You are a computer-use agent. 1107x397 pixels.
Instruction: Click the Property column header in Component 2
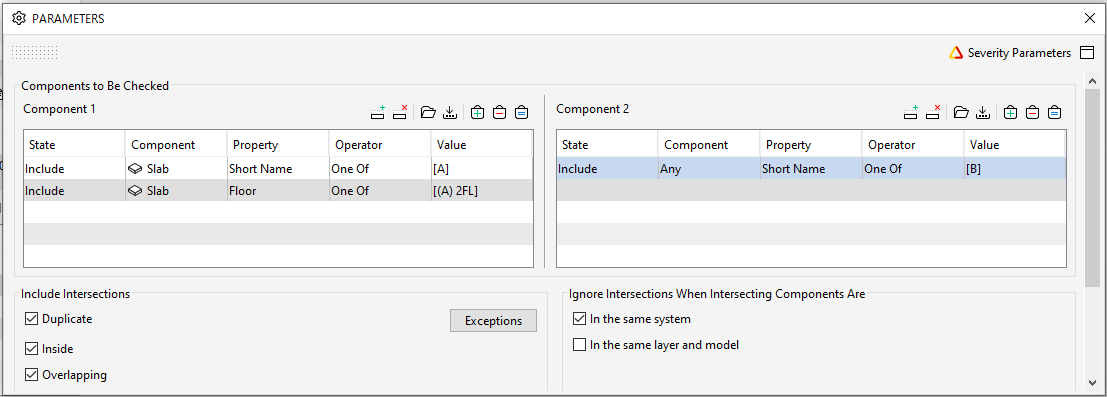(811, 144)
